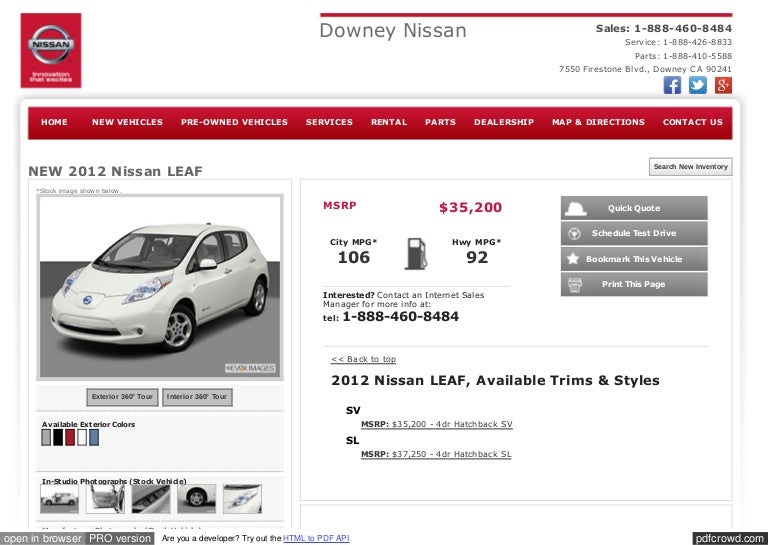Viewport: 768px width, 545px height.
Task: Open MAP & DIRECTIONS page
Action: click(598, 122)
